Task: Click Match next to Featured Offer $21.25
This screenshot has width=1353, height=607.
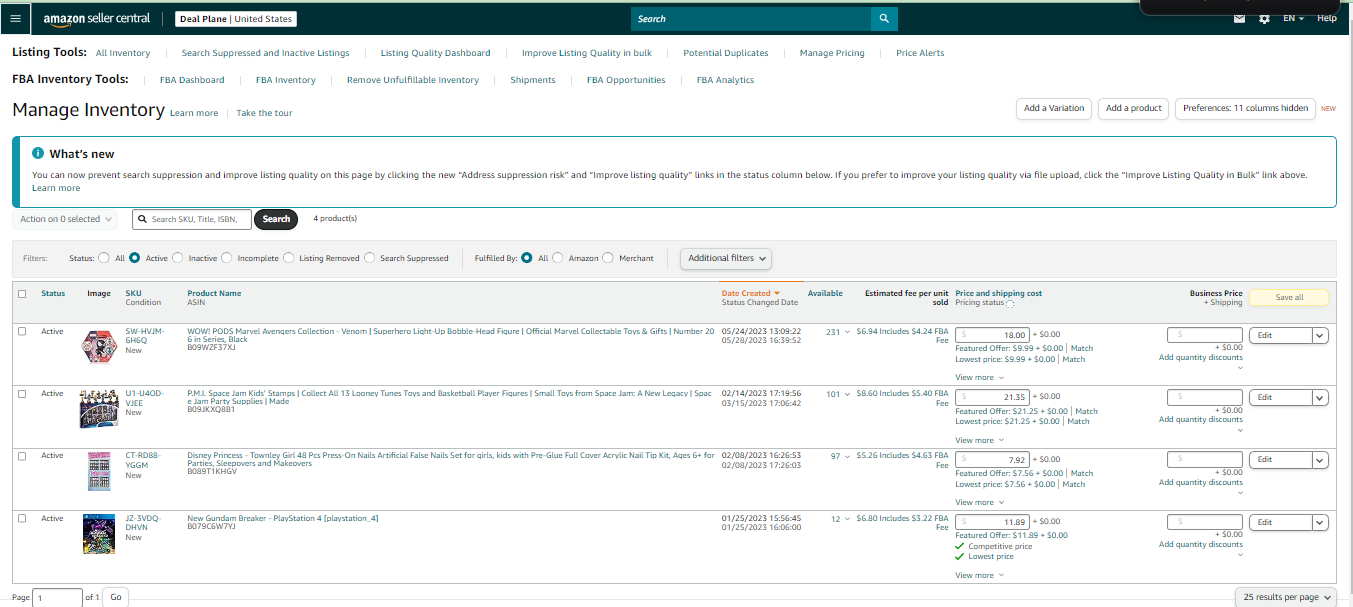Action: tap(1086, 411)
